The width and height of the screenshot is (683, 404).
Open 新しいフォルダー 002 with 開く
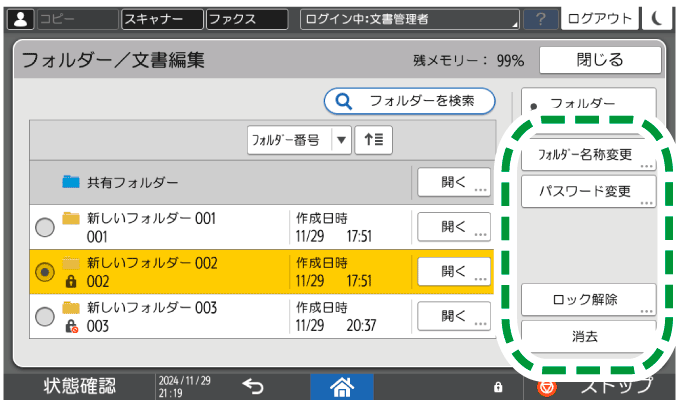coord(454,272)
